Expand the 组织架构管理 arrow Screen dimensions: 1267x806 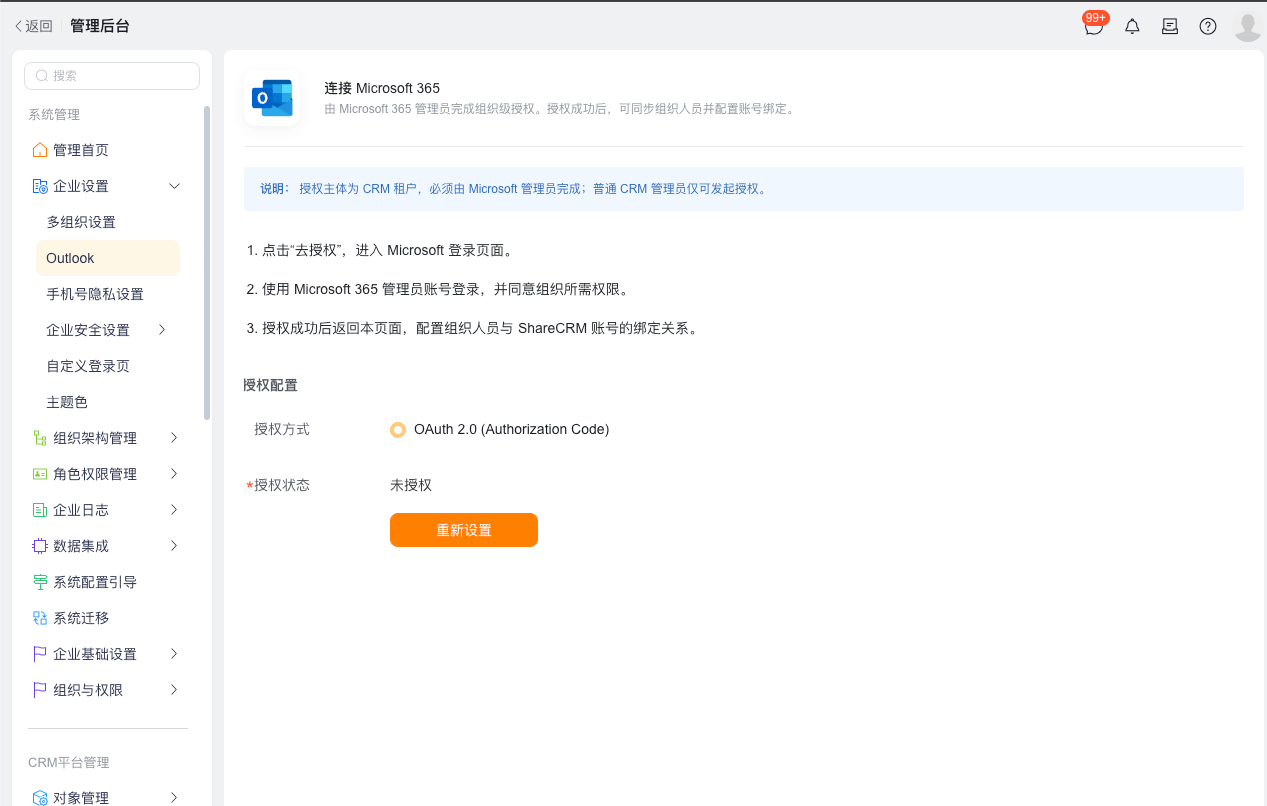174,438
